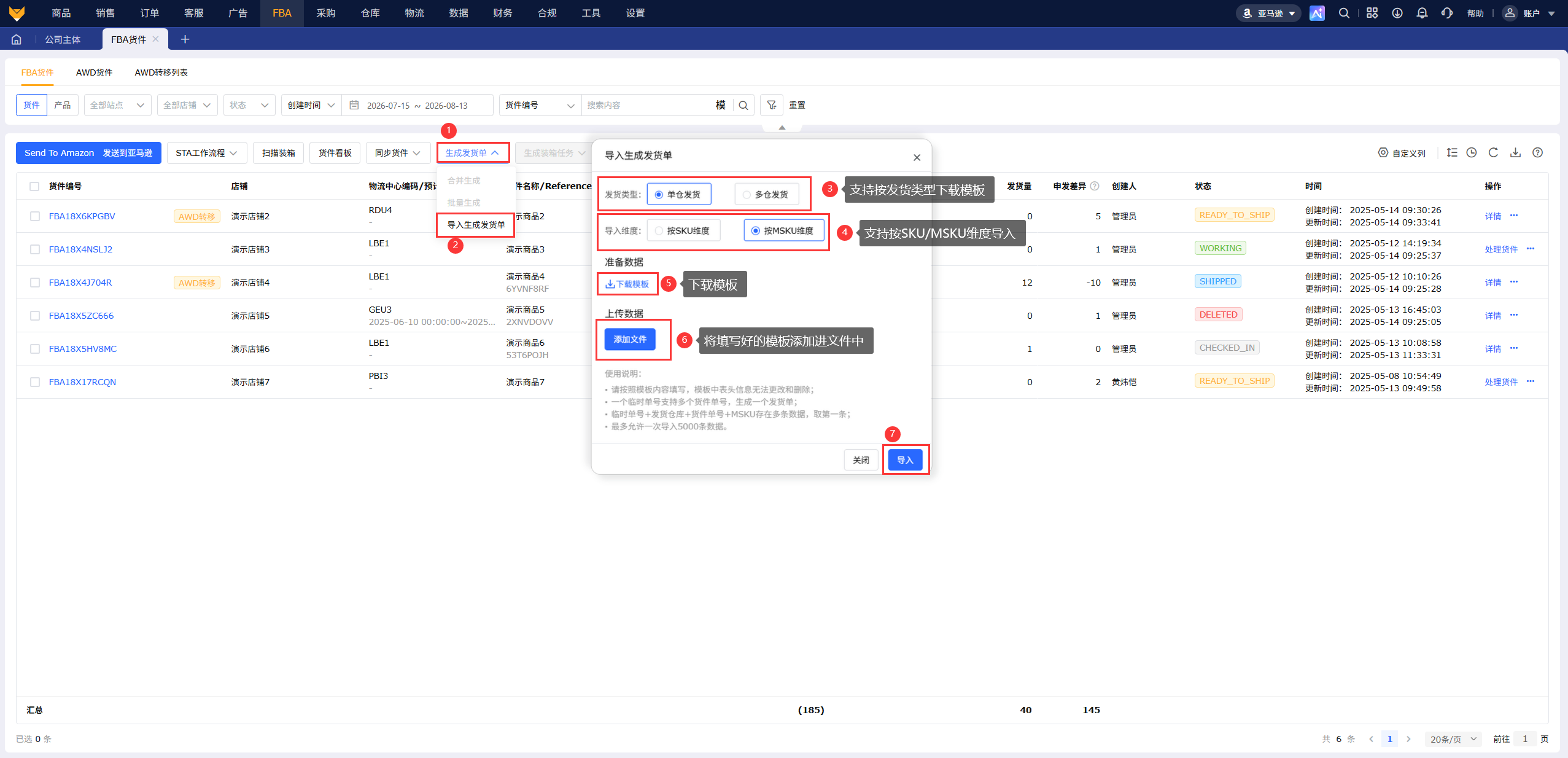Choose 按SKU维度 import dimension
1568x758 pixels.
pyautogui.click(x=683, y=230)
